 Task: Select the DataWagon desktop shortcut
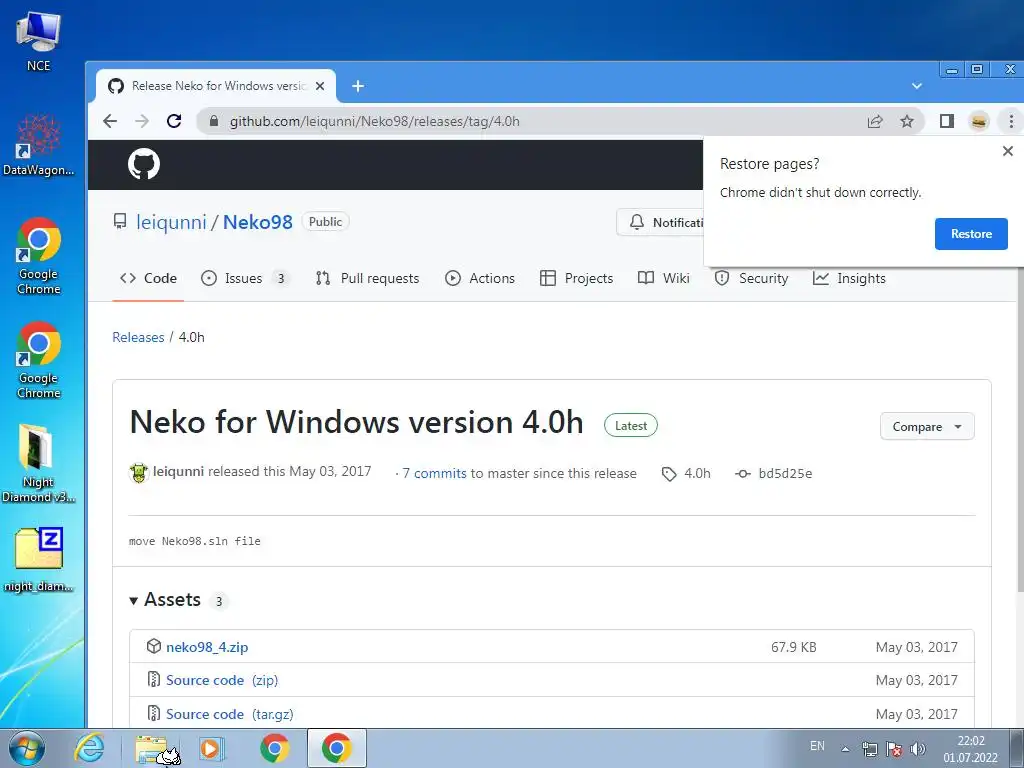[39, 145]
